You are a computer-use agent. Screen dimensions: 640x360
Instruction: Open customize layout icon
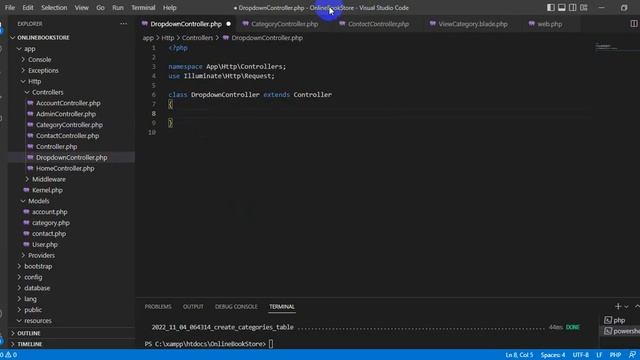(584, 7)
